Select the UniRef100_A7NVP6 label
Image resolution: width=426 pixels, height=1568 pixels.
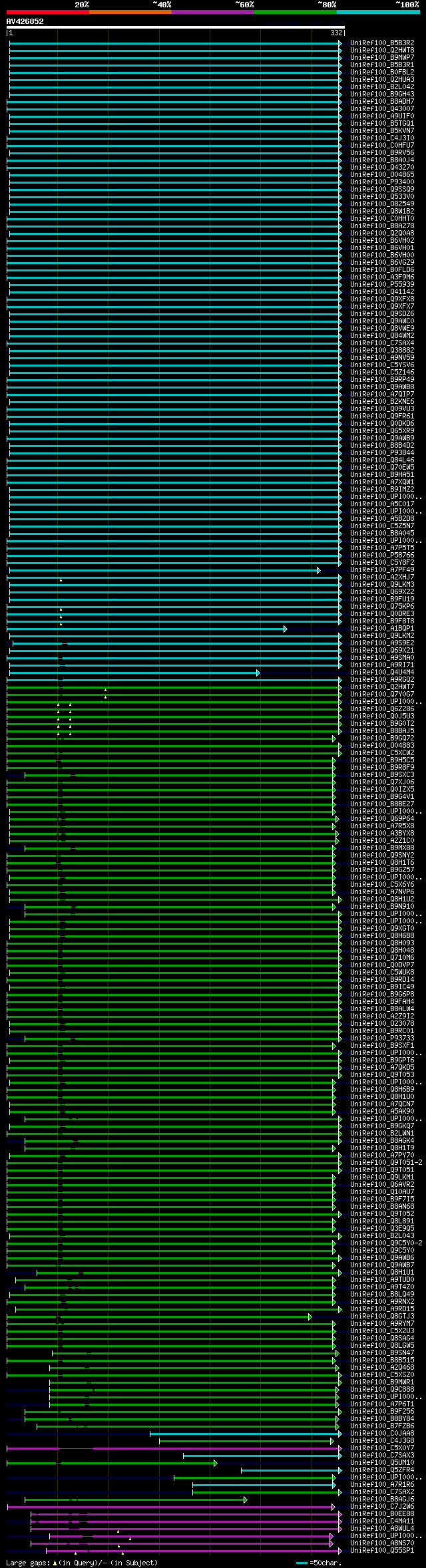coord(382,892)
